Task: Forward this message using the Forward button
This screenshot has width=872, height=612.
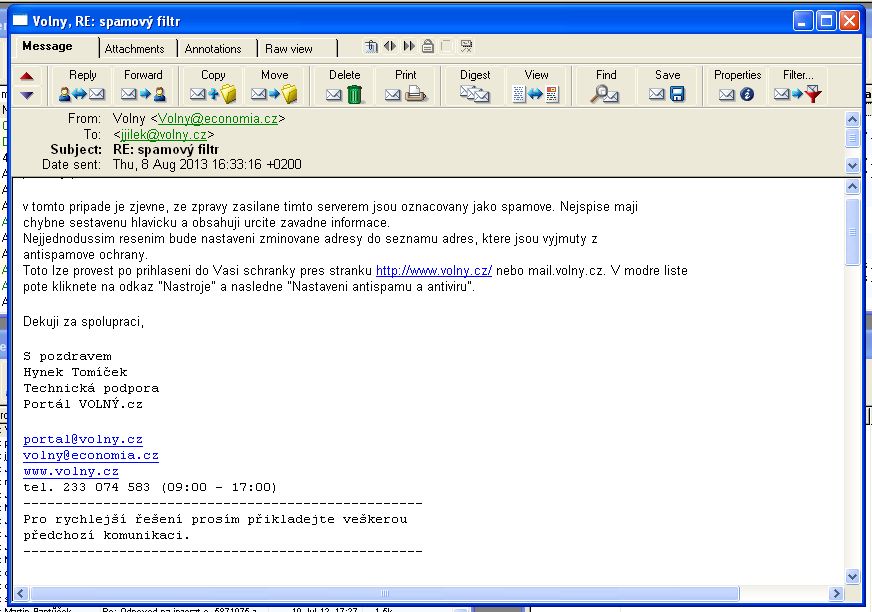Action: tap(143, 86)
